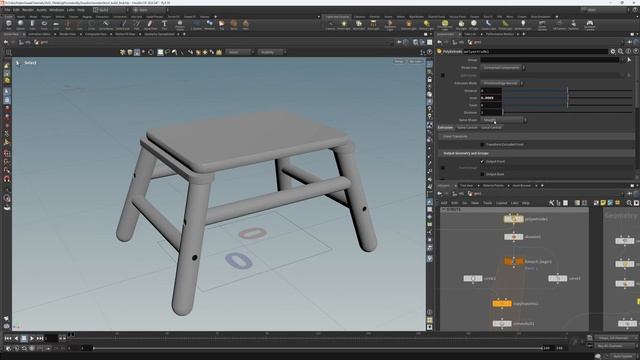This screenshot has width=640, height=360.
Task: Open the Persp viewport menu
Action: [x=399, y=62]
